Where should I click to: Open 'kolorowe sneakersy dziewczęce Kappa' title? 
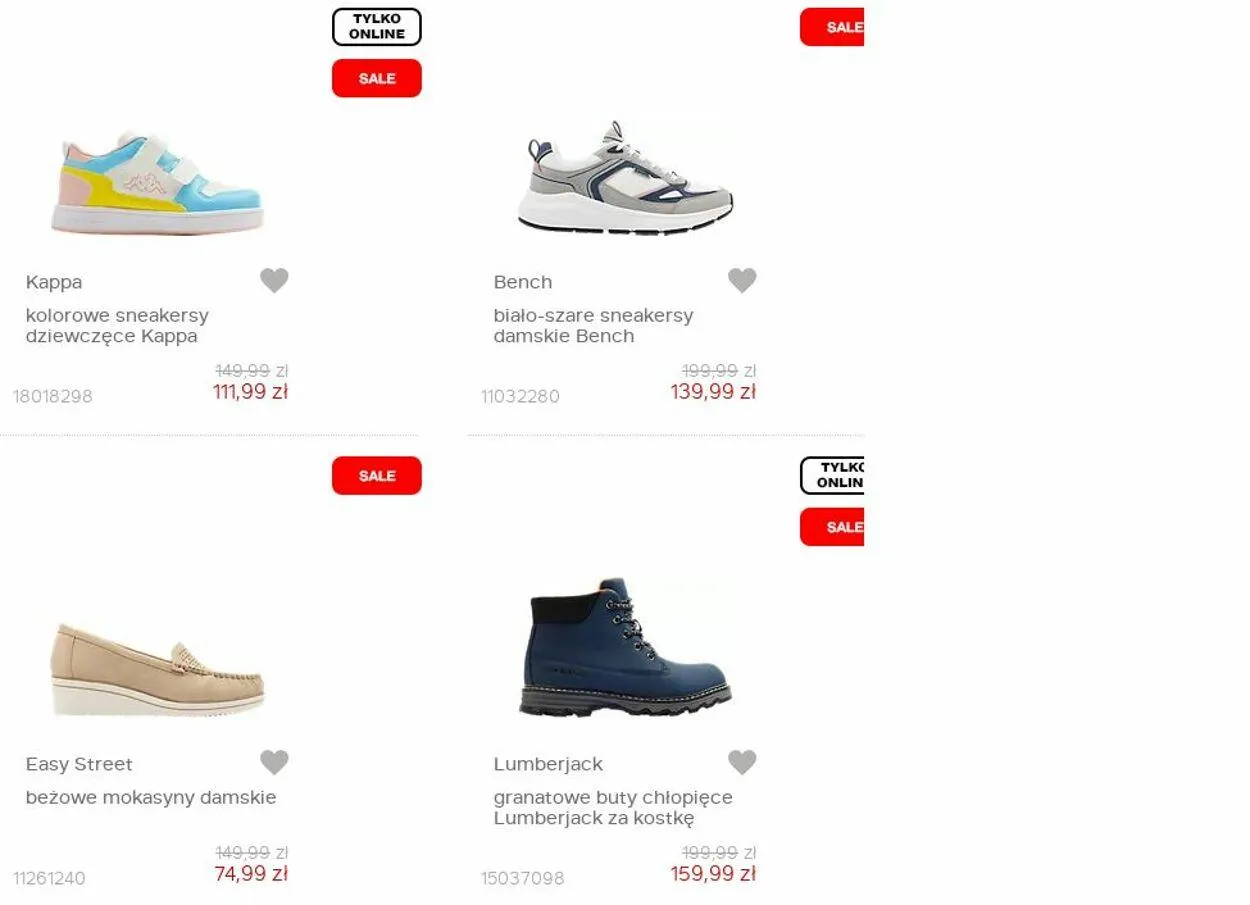click(118, 326)
